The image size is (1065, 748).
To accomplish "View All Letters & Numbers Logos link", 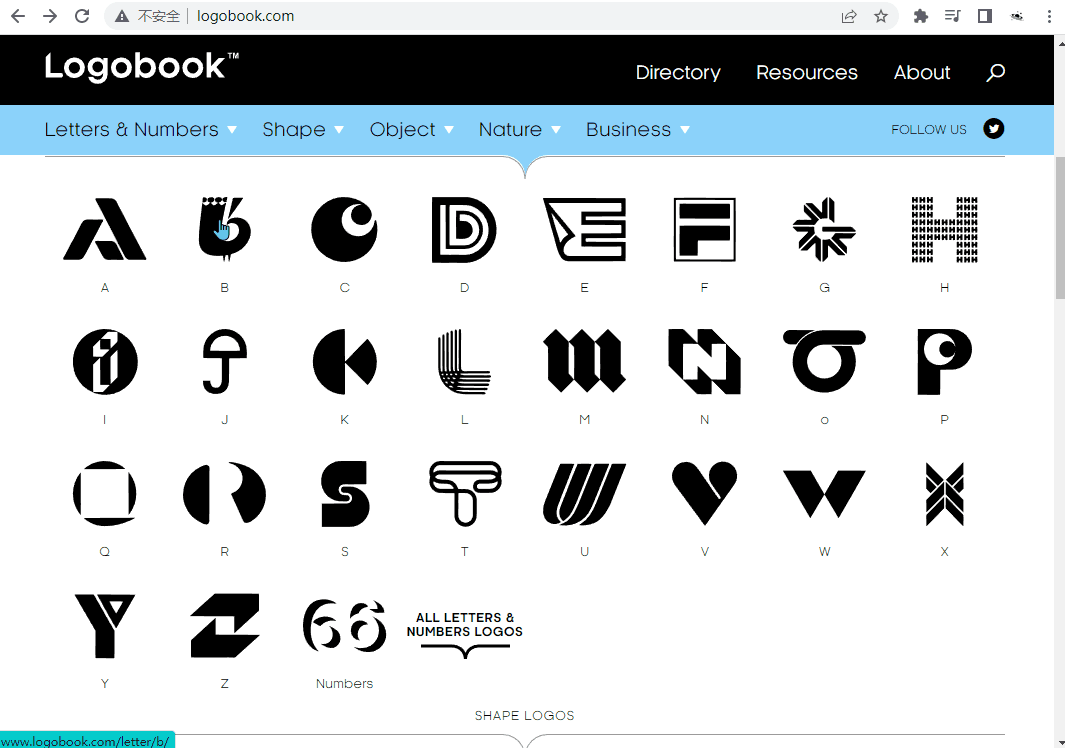I will pos(465,633).
